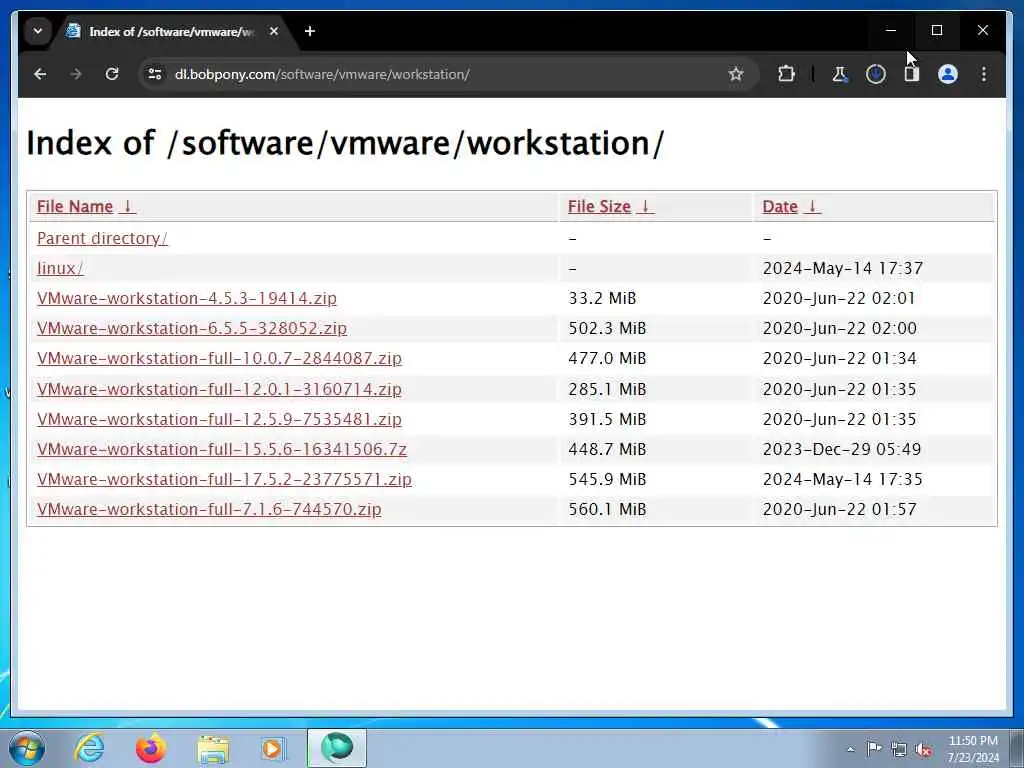Open the Parent directory link
The height and width of the screenshot is (768, 1024).
click(x=103, y=238)
